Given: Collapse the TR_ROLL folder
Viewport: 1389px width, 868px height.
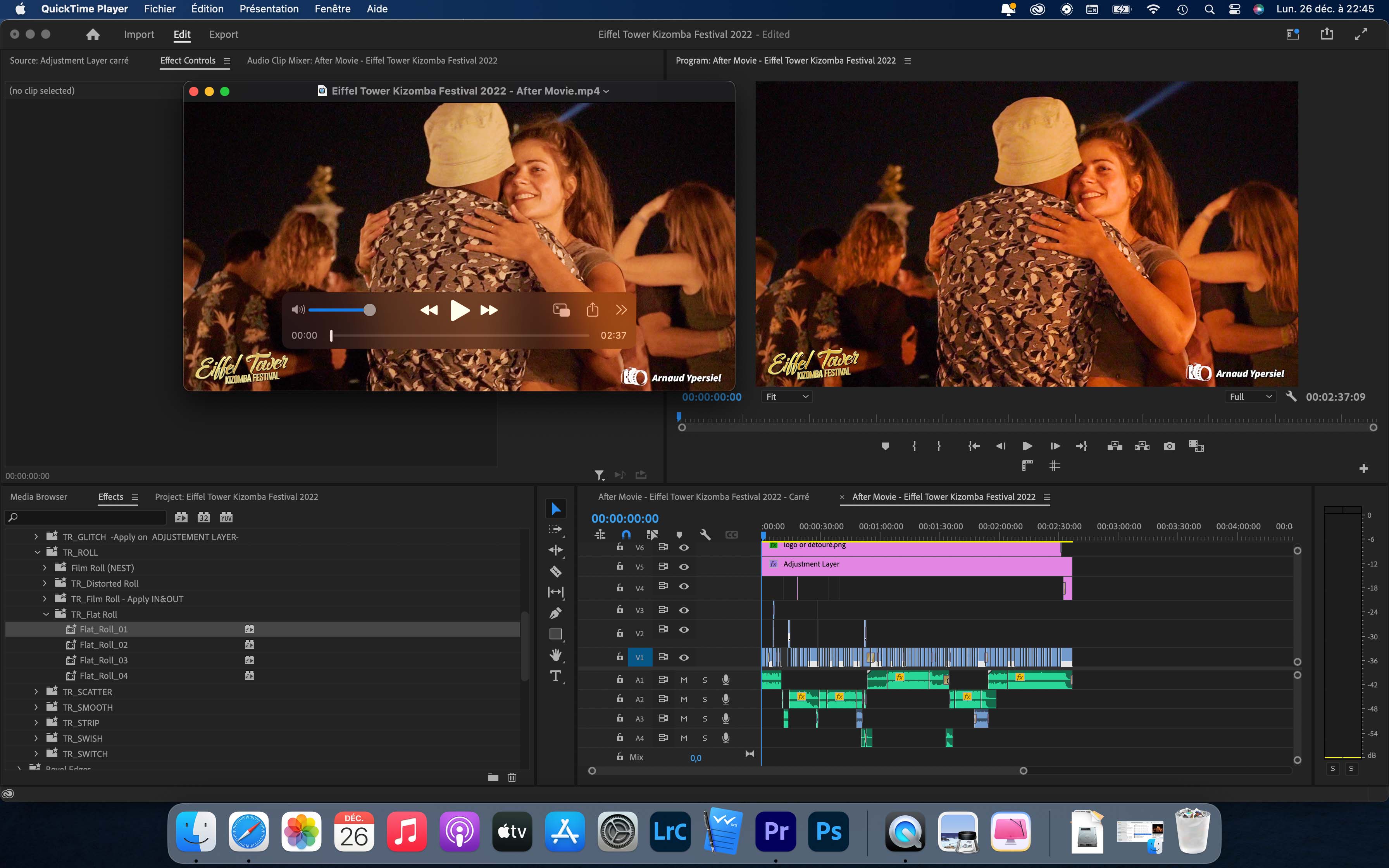Looking at the screenshot, I should click(37, 552).
